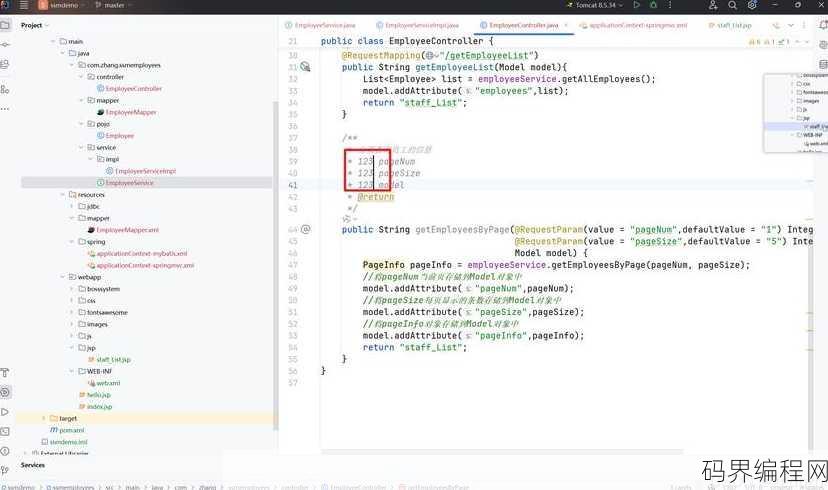The image size is (828, 490).
Task: Collapse the service package
Action: click(x=81, y=147)
